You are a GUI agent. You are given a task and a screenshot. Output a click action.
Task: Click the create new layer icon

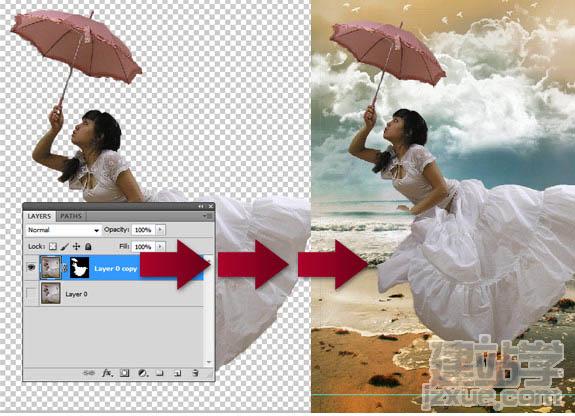pyautogui.click(x=177, y=373)
